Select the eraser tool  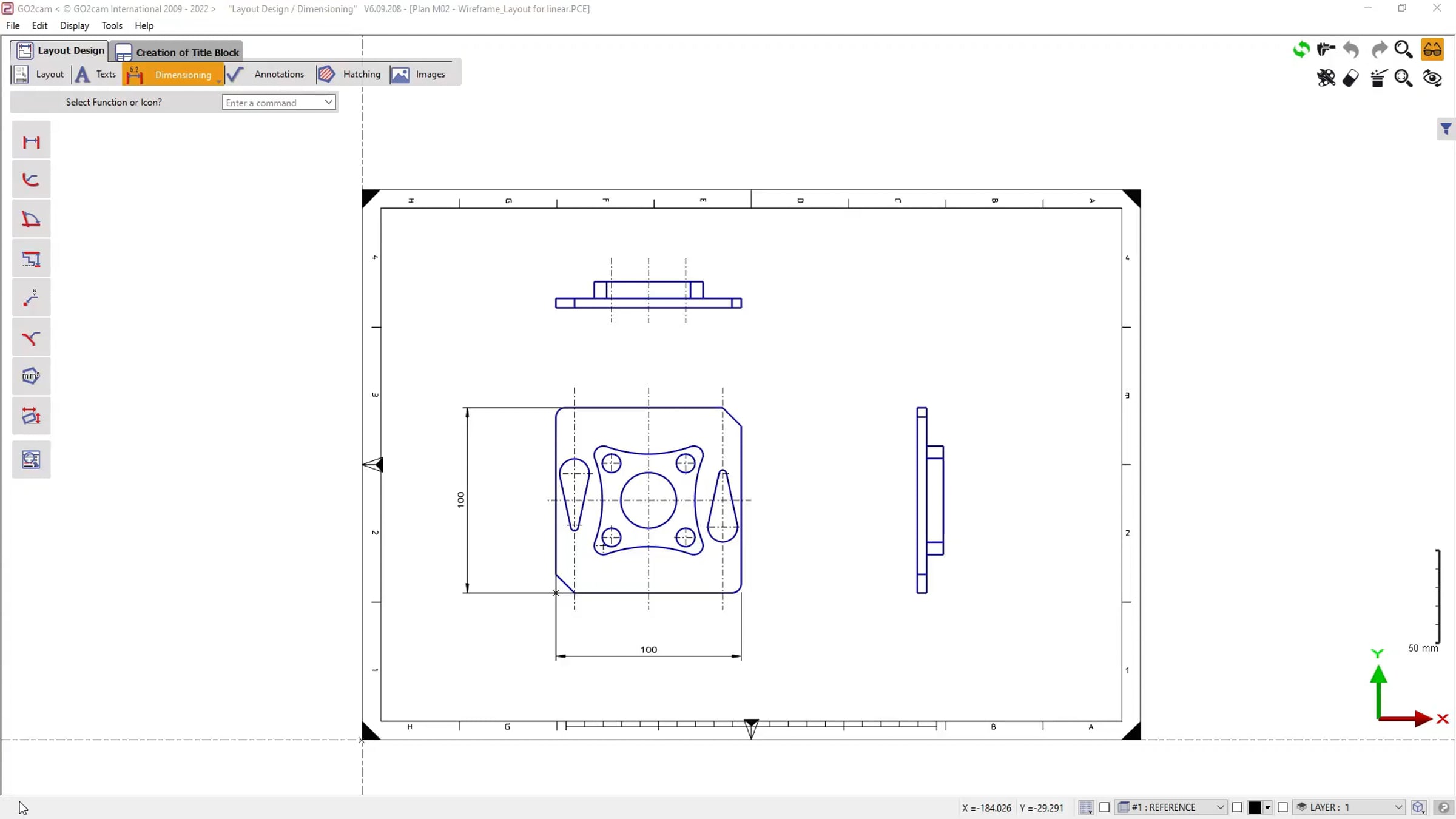[x=1351, y=78]
